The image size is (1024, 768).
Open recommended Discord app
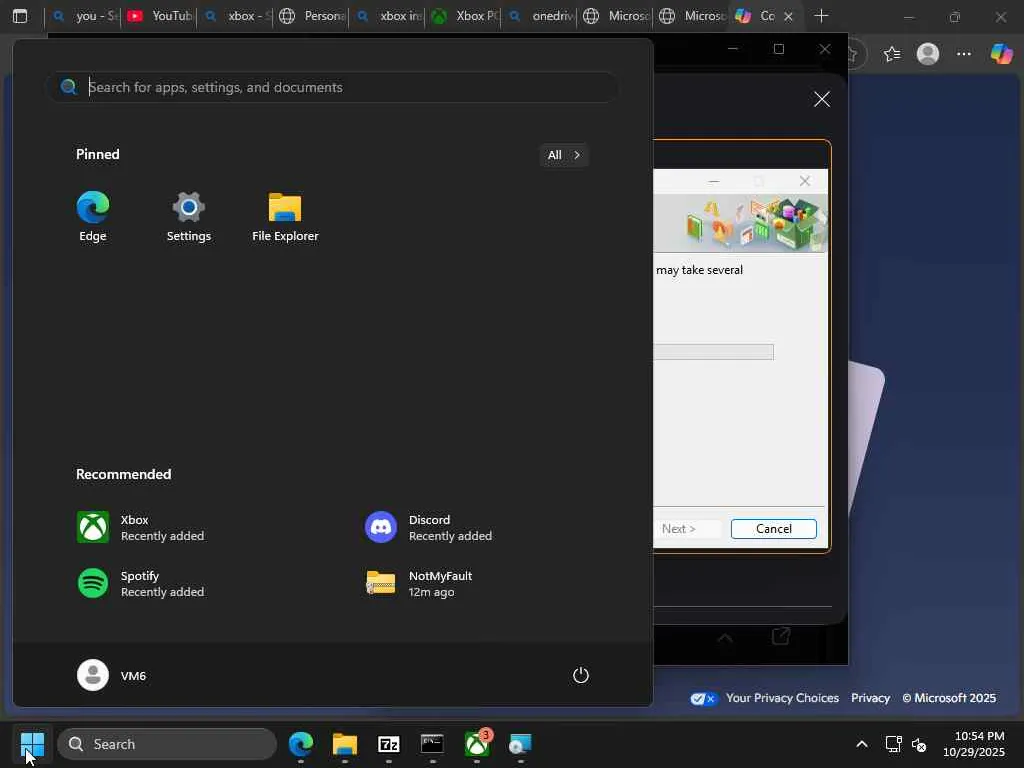pos(428,528)
